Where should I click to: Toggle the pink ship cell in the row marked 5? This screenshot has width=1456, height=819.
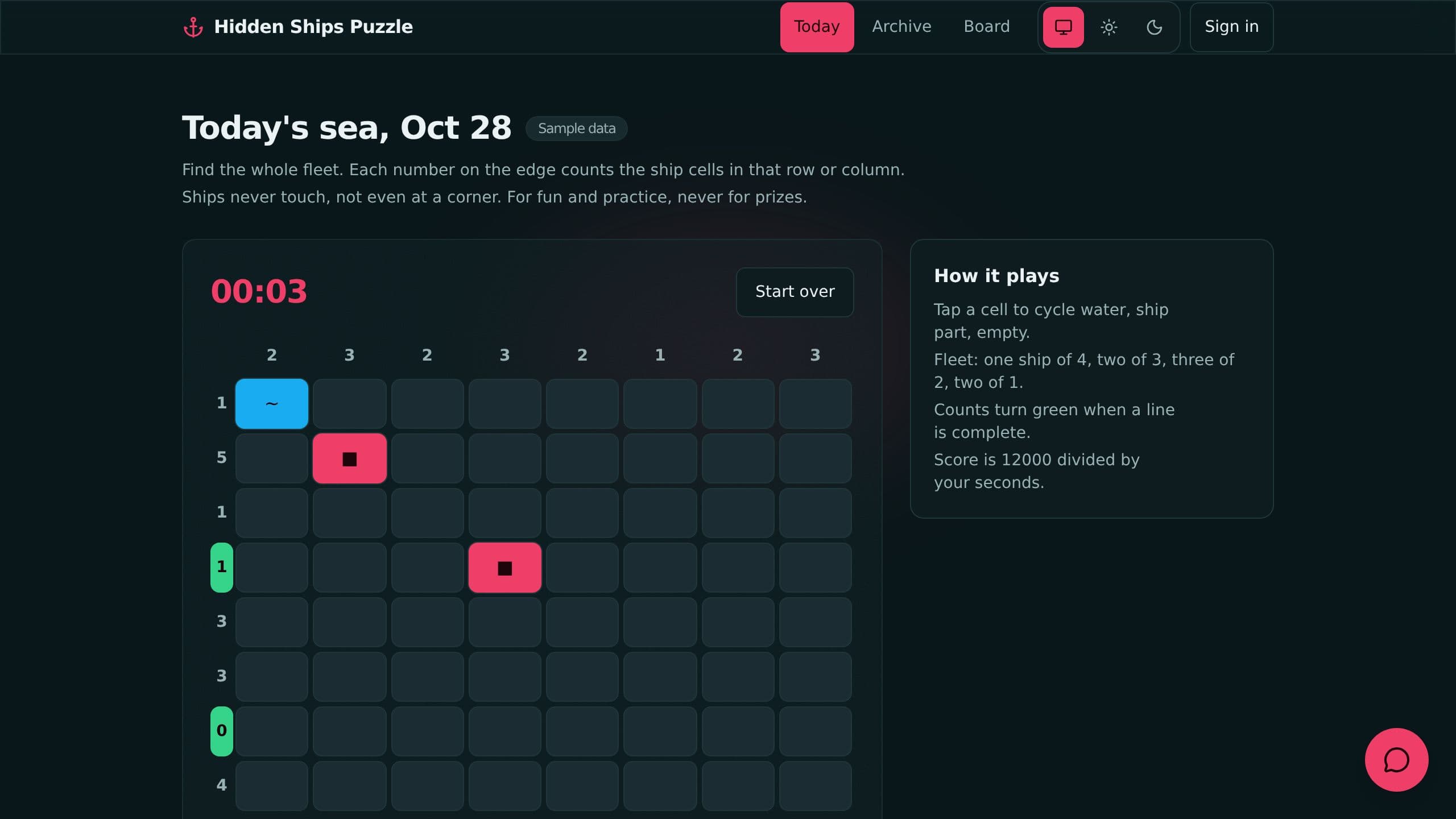point(350,458)
